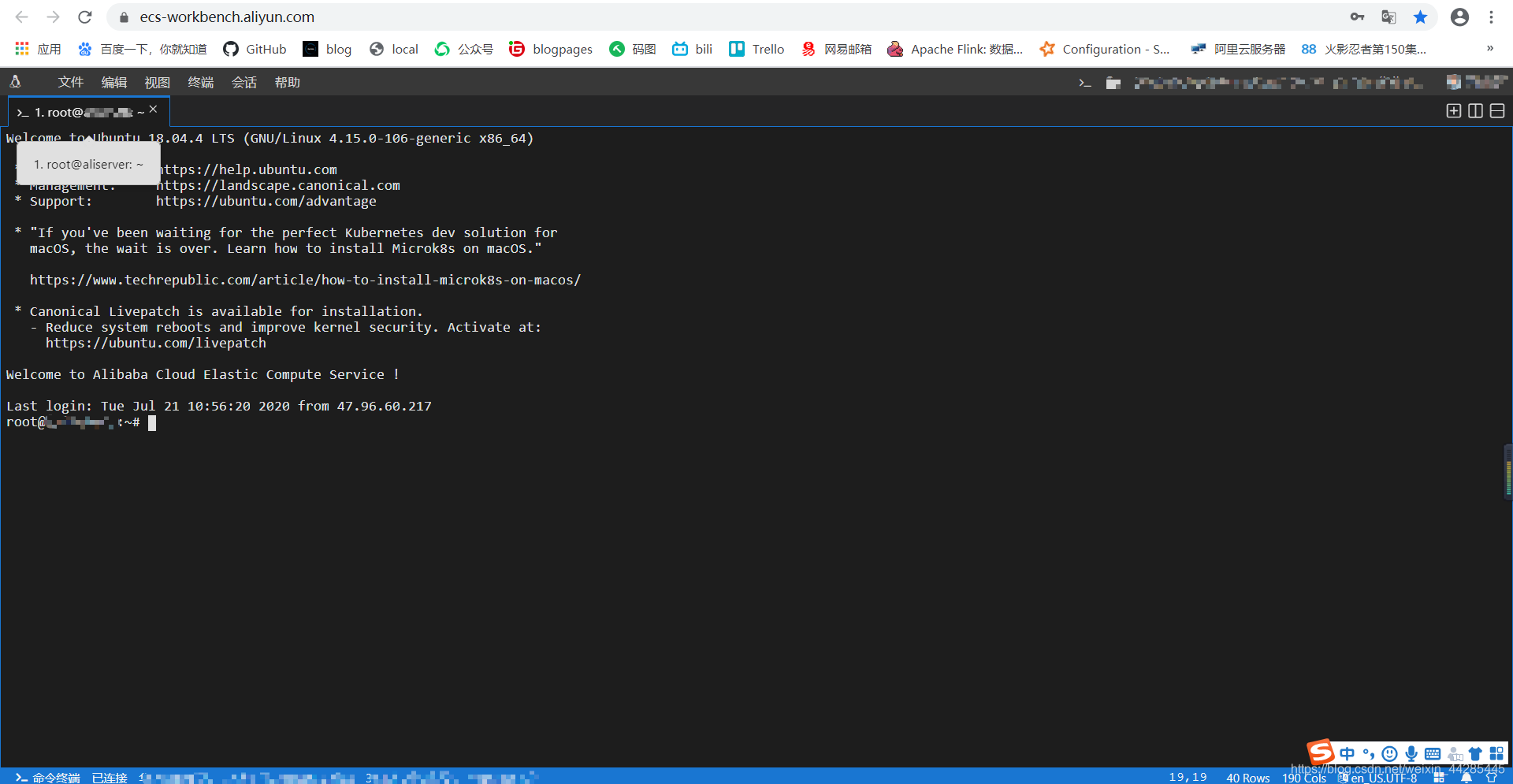Image resolution: width=1513 pixels, height=784 pixels.
Task: Split the terminal into stacked rows
Action: pyautogui.click(x=1497, y=111)
